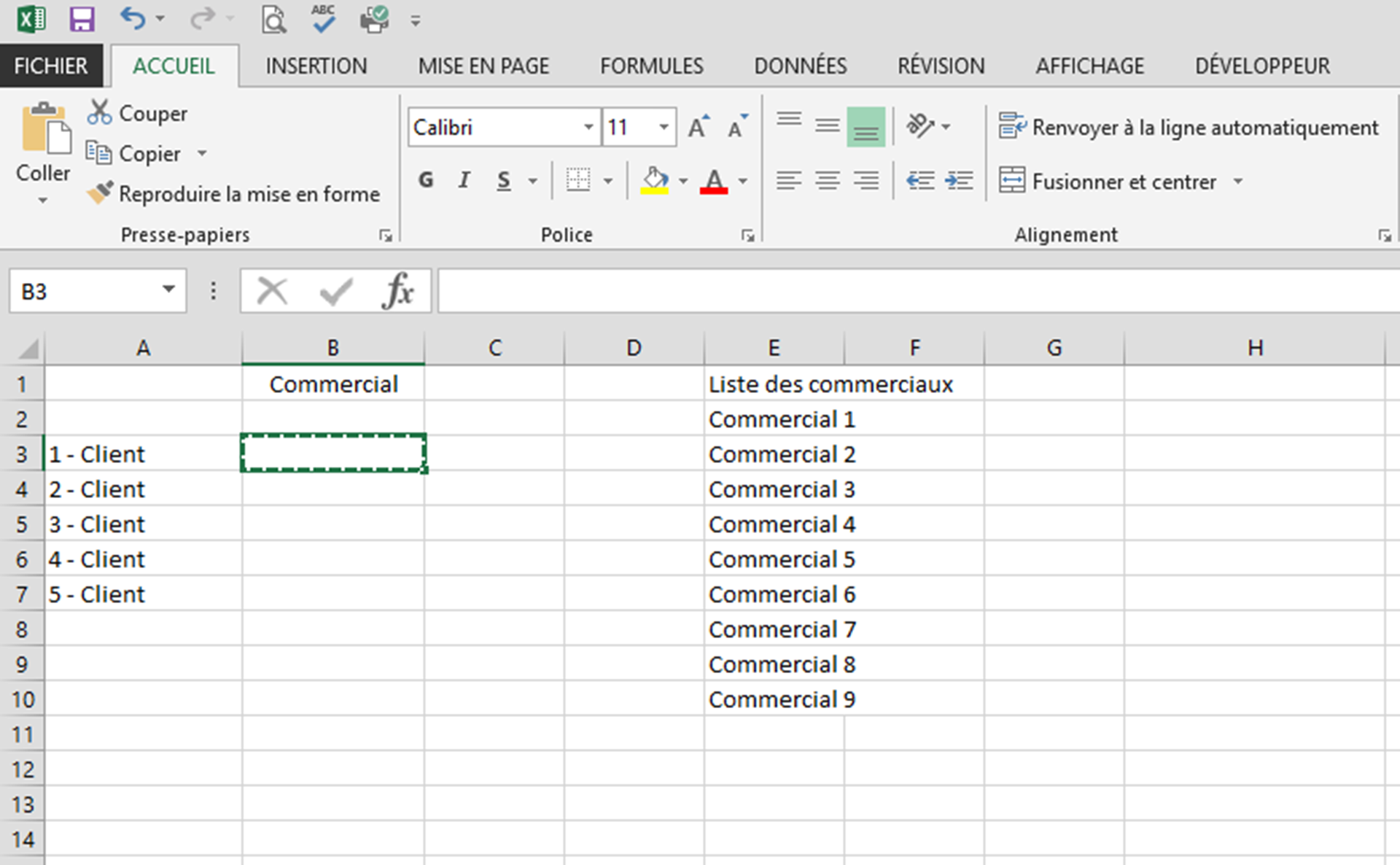Click the increase indent icon

pyautogui.click(x=959, y=180)
